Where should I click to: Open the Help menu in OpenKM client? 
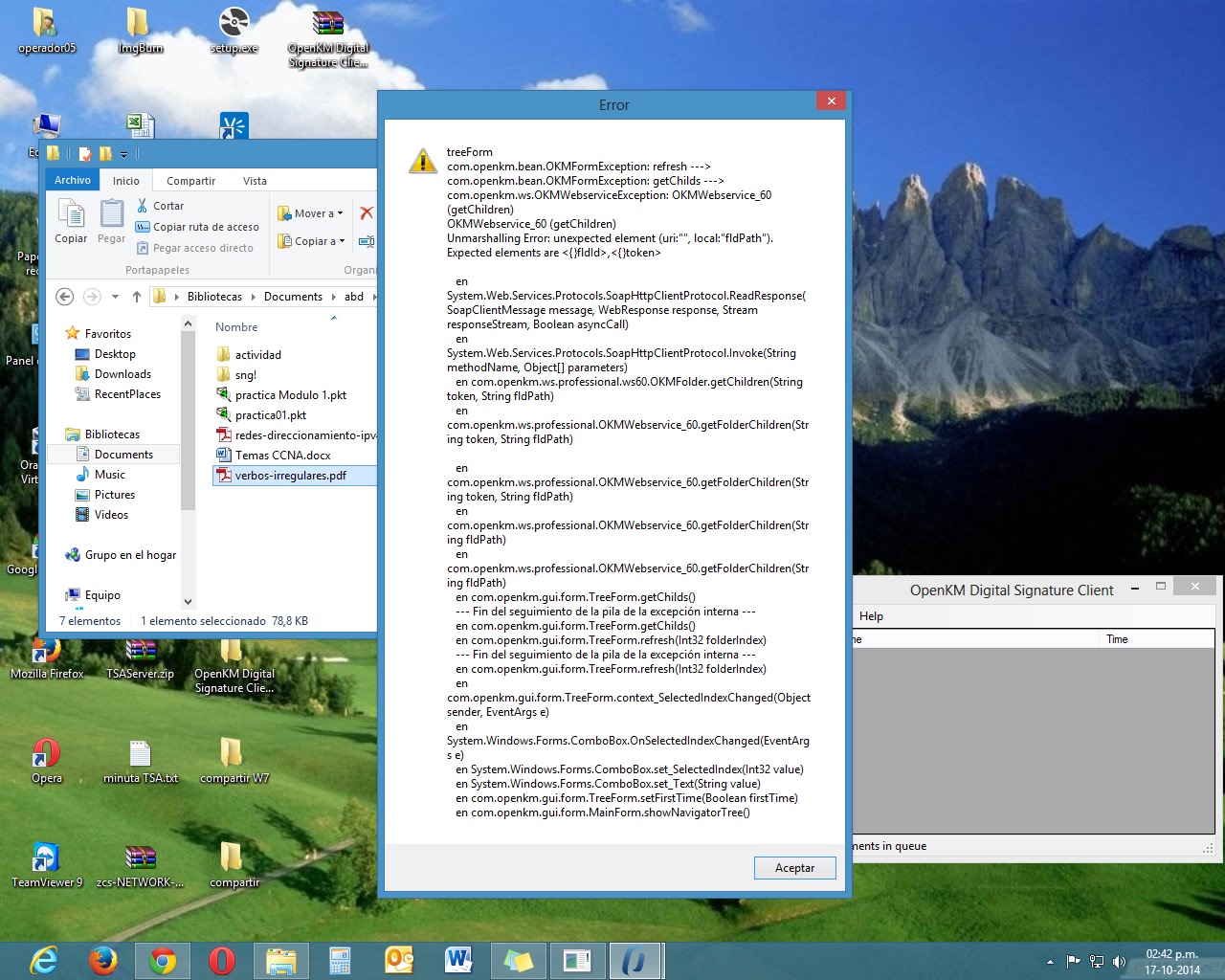point(871,616)
